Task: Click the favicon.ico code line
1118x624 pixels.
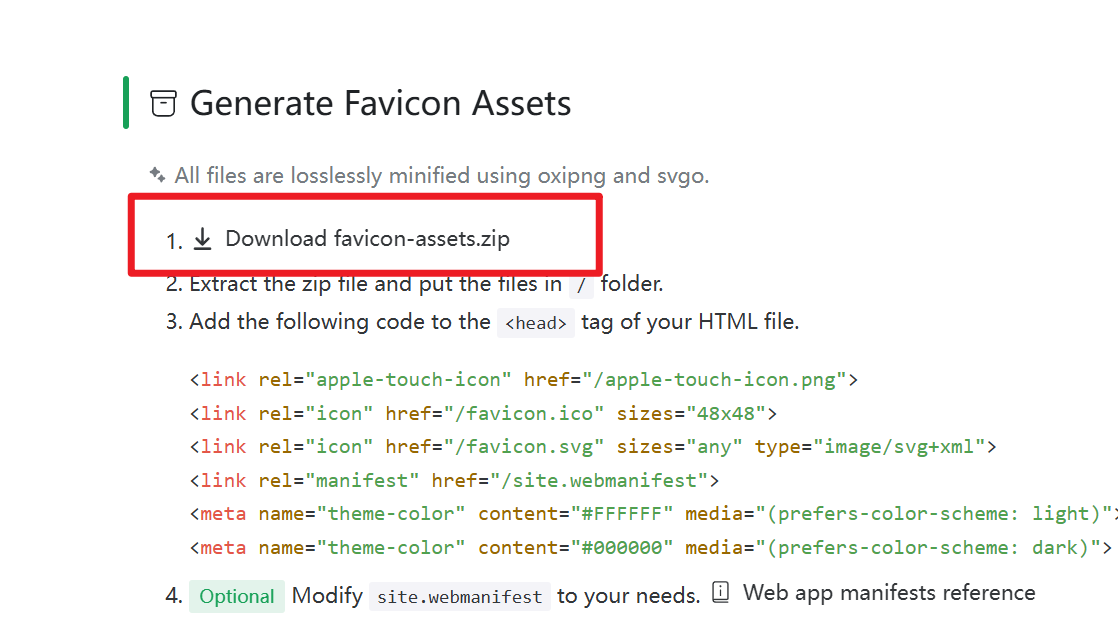Action: pyautogui.click(x=483, y=413)
